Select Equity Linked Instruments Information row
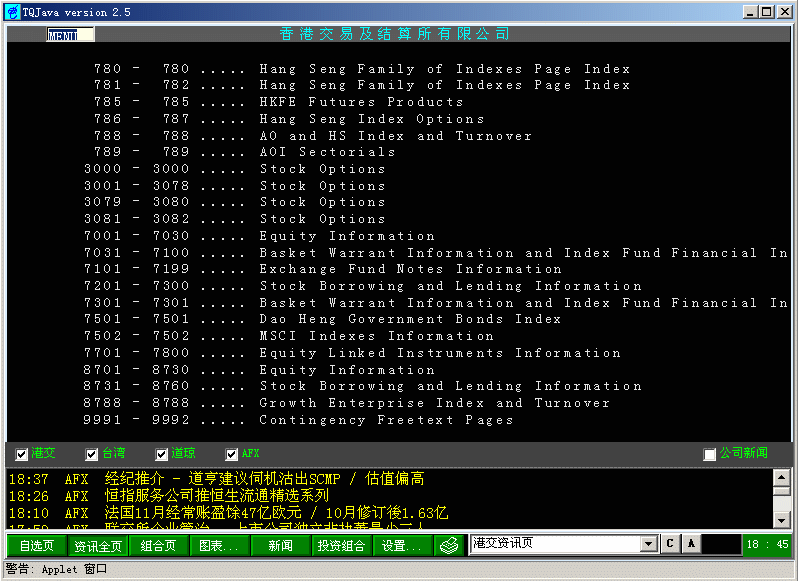Screen dimensions: 798x581 (x=352, y=353)
